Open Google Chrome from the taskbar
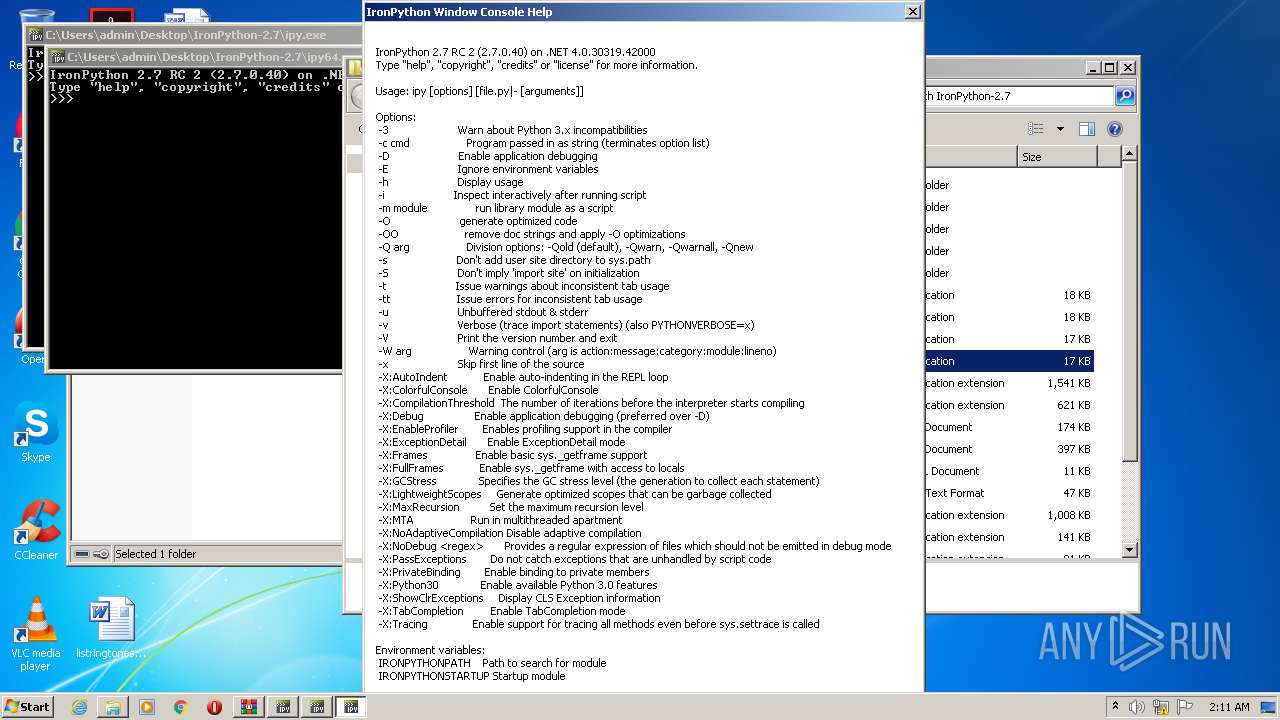Image resolution: width=1280 pixels, height=720 pixels. (x=181, y=707)
